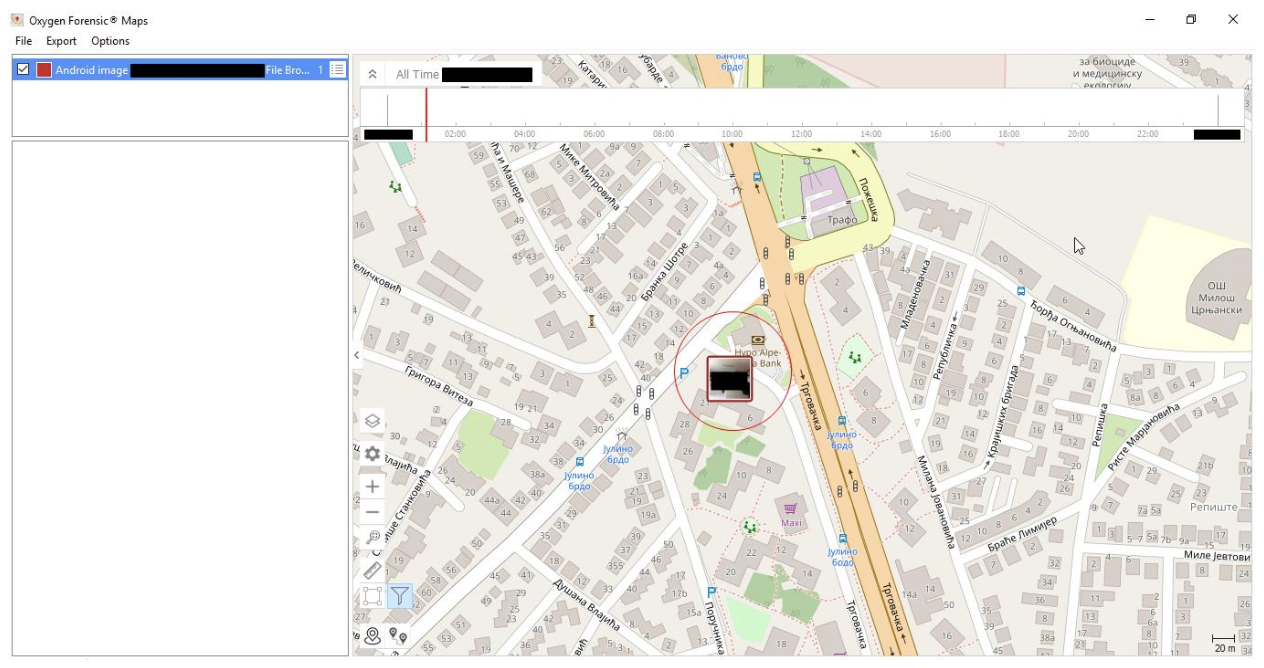Open the Options menu

click(110, 41)
